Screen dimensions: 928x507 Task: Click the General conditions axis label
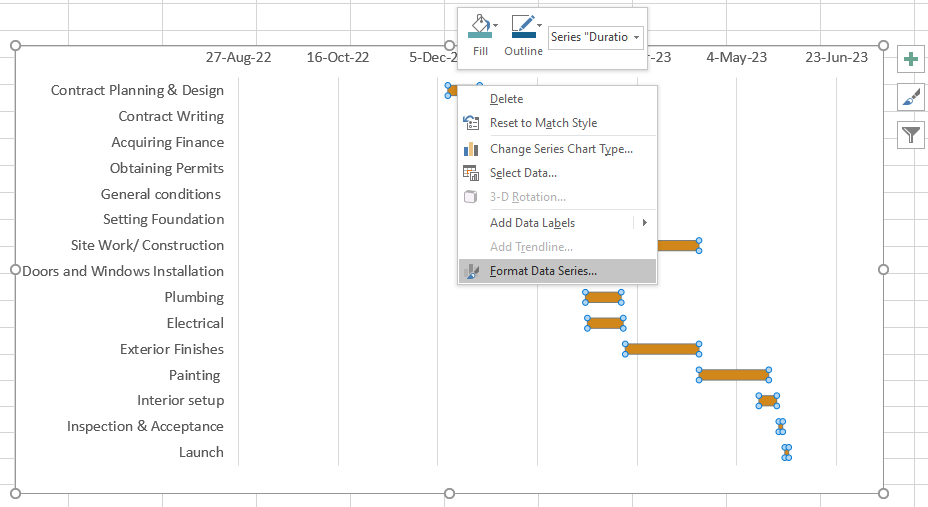[161, 194]
